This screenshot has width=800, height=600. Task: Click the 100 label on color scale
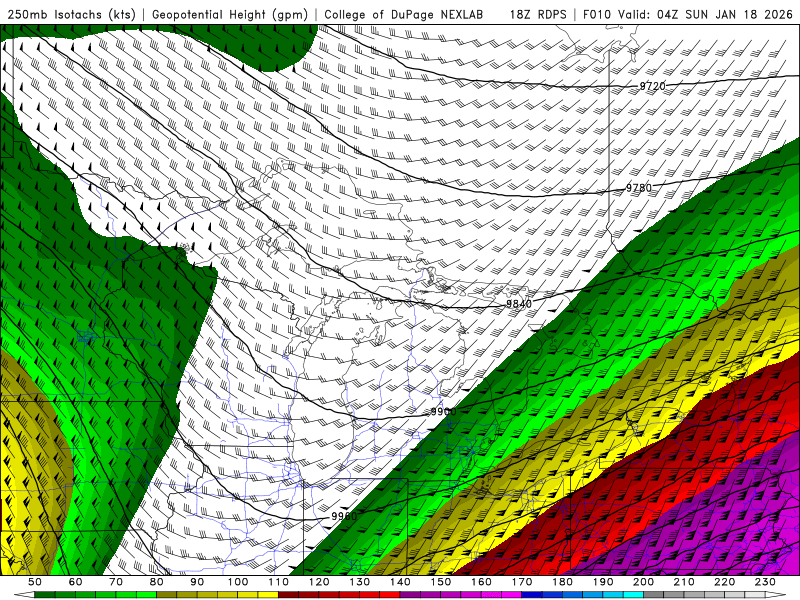point(238,582)
